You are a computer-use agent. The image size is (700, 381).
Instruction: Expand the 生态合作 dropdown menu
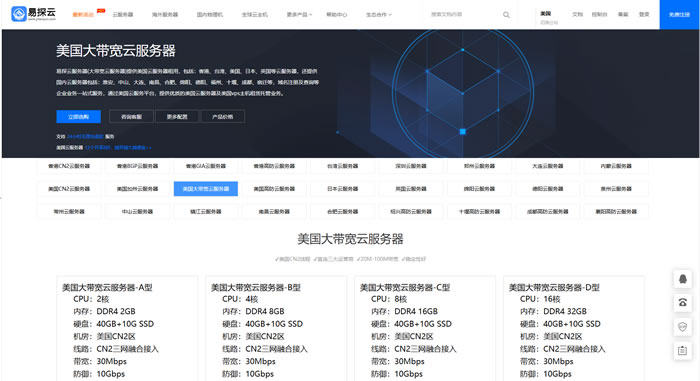[379, 15]
